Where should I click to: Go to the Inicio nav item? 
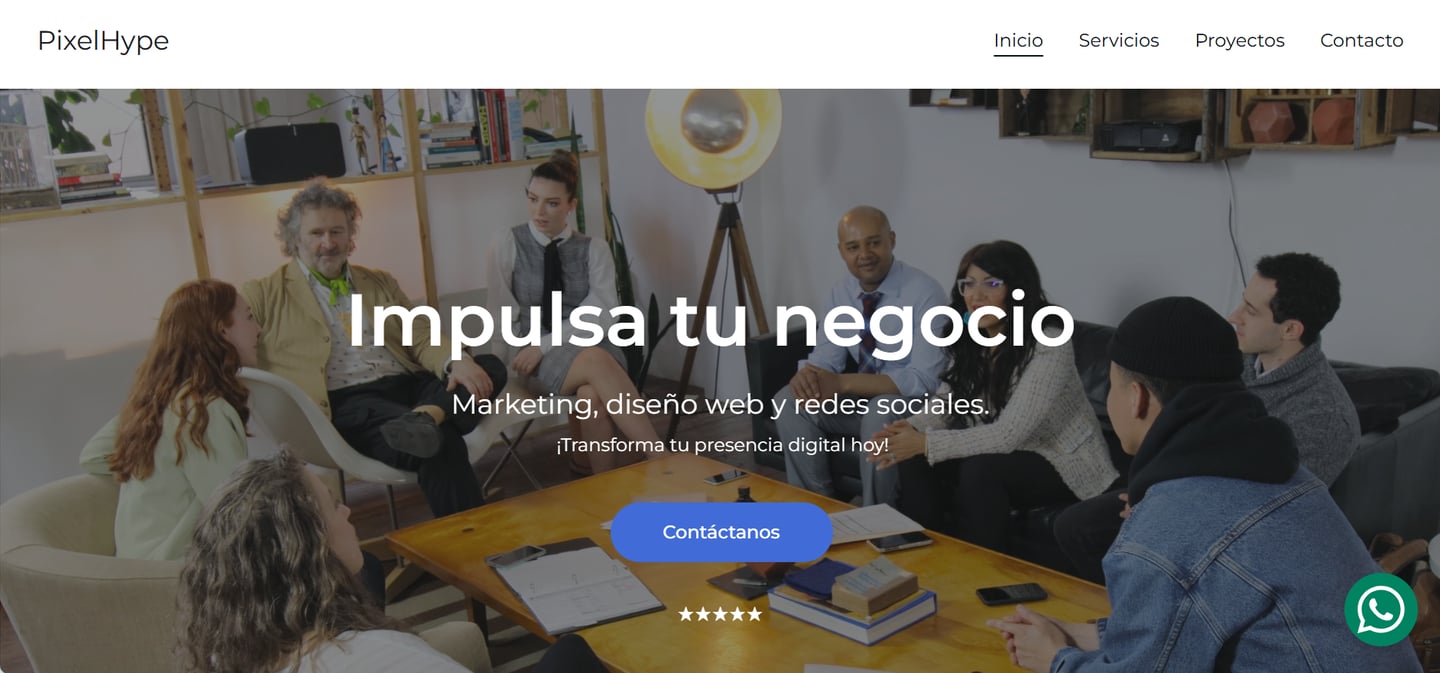1018,40
